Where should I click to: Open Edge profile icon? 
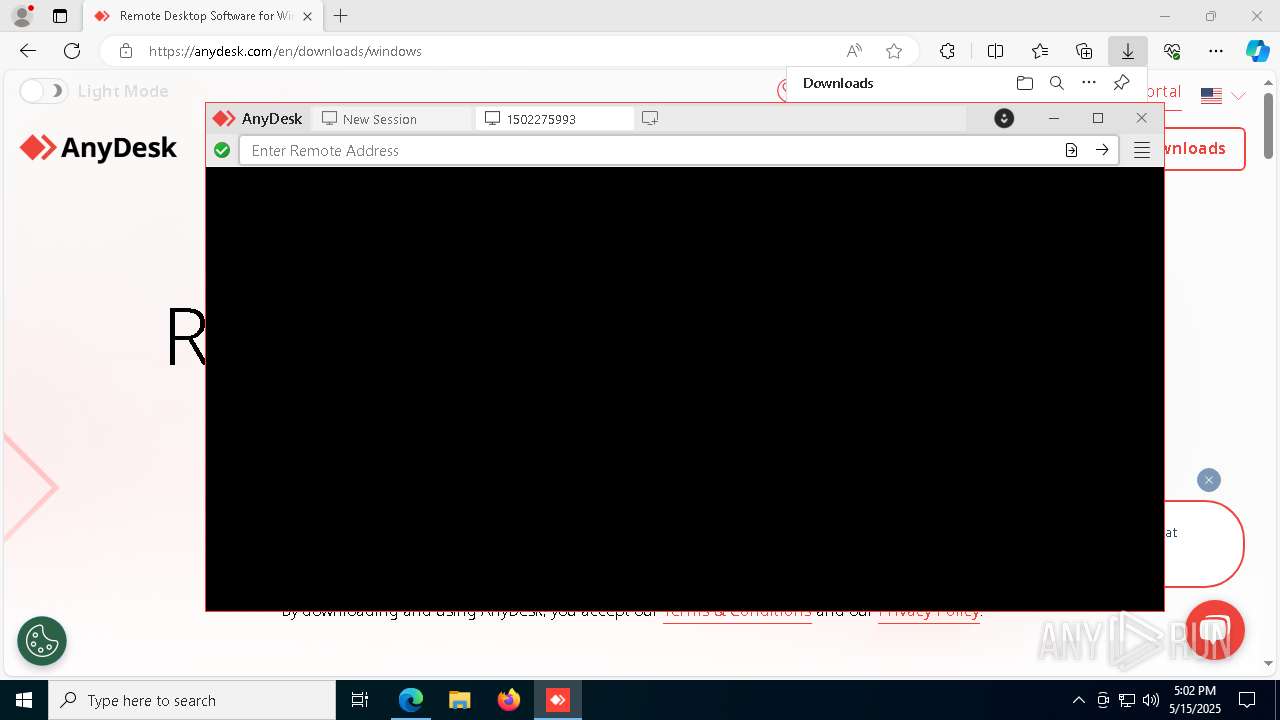22,16
